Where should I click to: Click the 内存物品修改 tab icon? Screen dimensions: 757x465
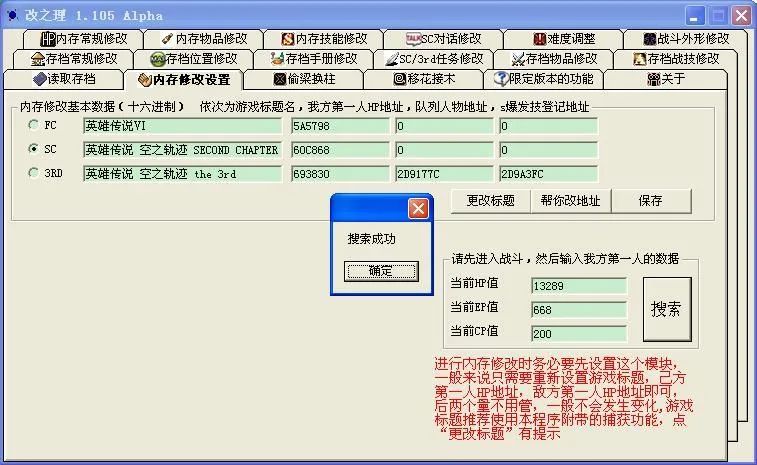point(168,39)
